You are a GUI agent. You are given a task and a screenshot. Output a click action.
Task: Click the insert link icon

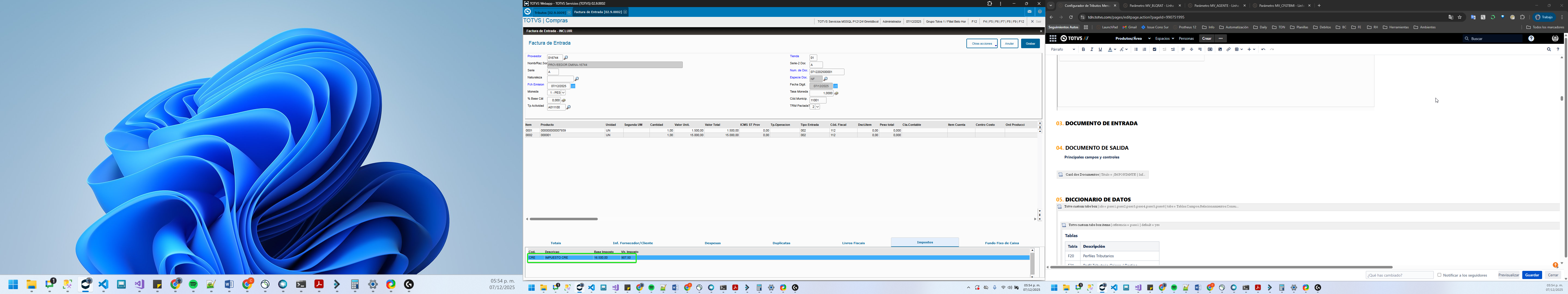click(x=1228, y=49)
